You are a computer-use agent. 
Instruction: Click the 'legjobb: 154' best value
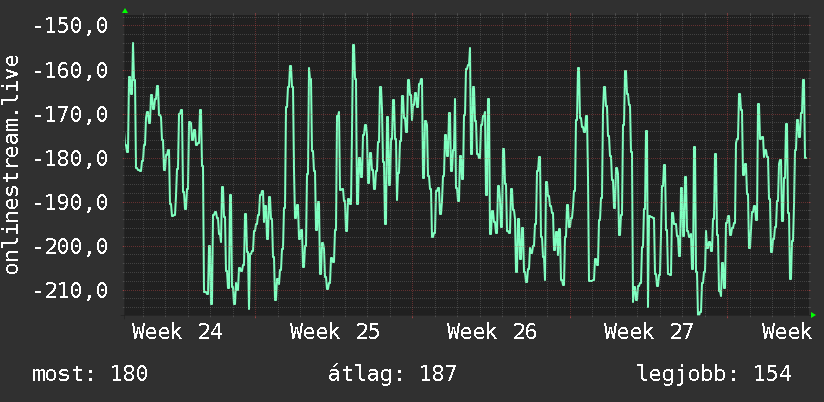714,374
